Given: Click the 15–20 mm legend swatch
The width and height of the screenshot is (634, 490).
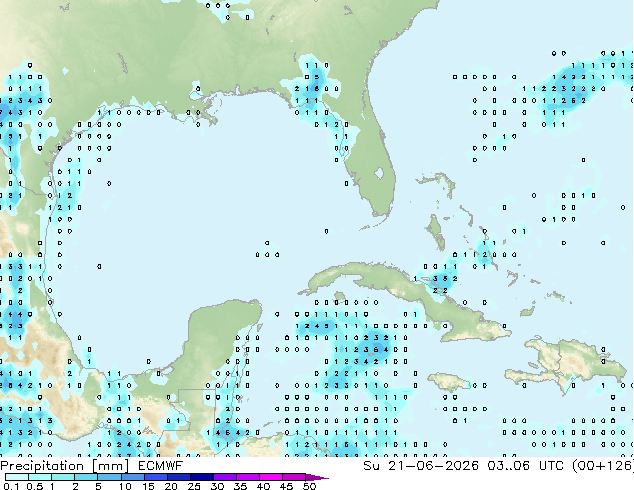Looking at the screenshot, I should coord(155,477).
